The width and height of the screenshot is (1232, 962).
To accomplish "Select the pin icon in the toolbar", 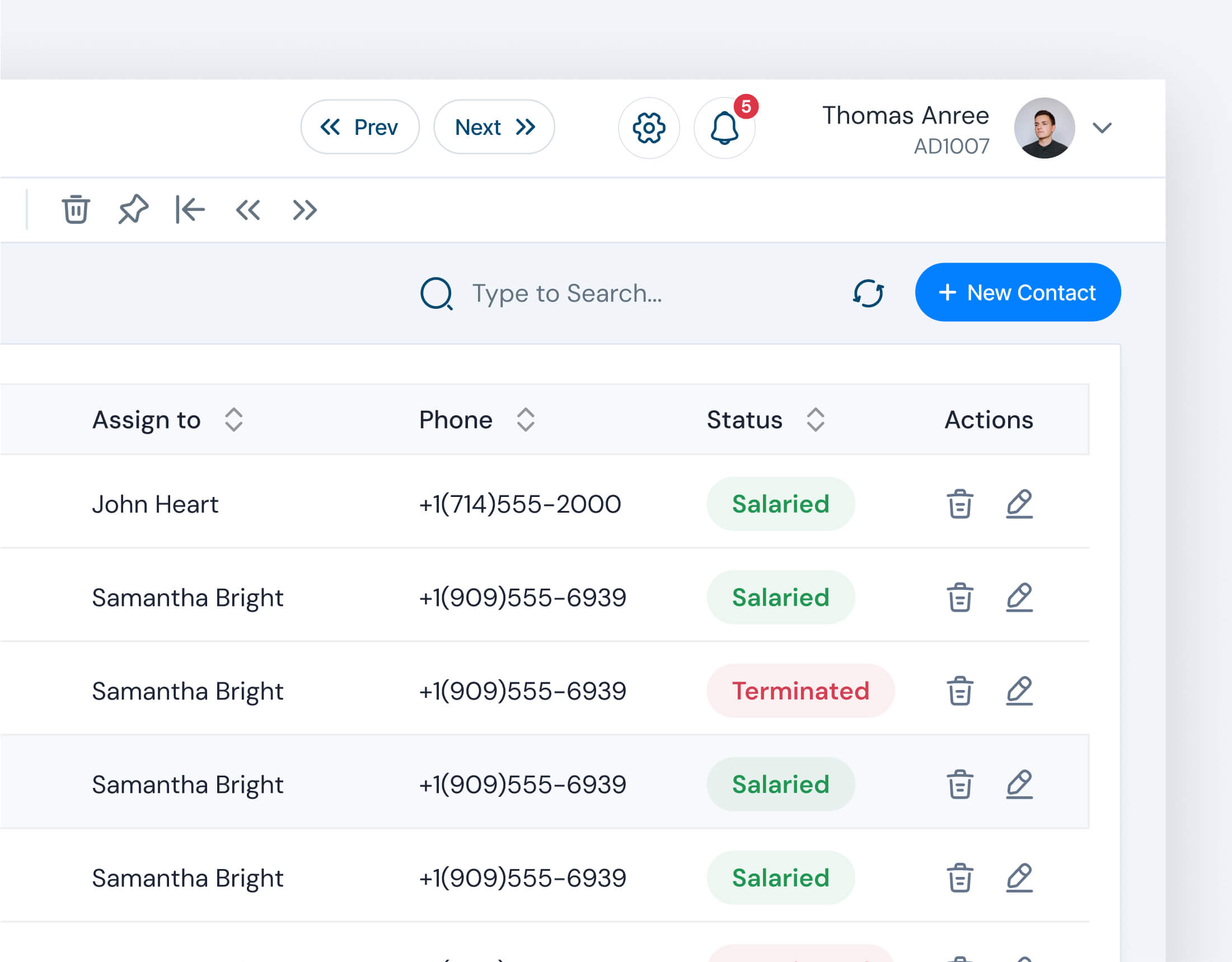I will [x=134, y=210].
